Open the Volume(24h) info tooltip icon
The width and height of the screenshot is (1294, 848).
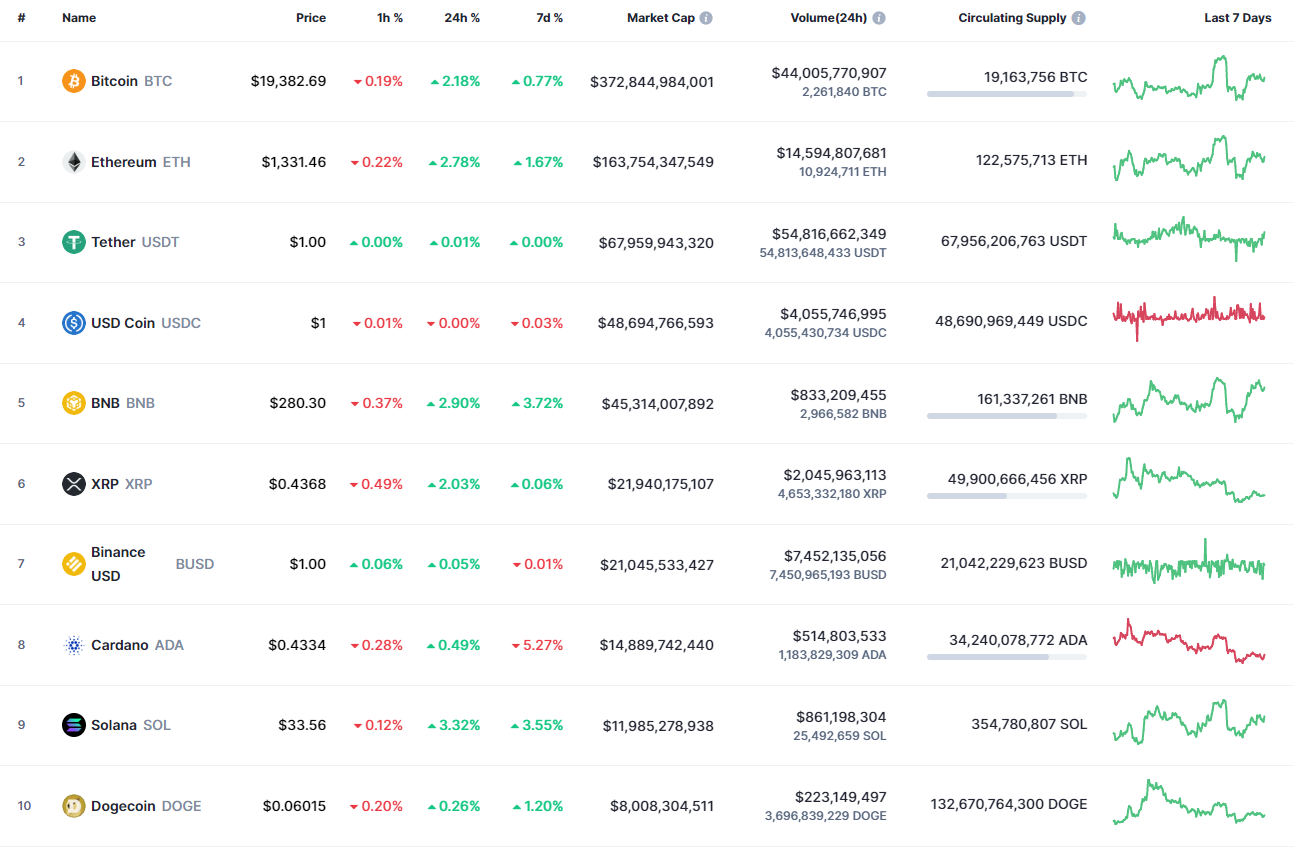pyautogui.click(x=878, y=17)
